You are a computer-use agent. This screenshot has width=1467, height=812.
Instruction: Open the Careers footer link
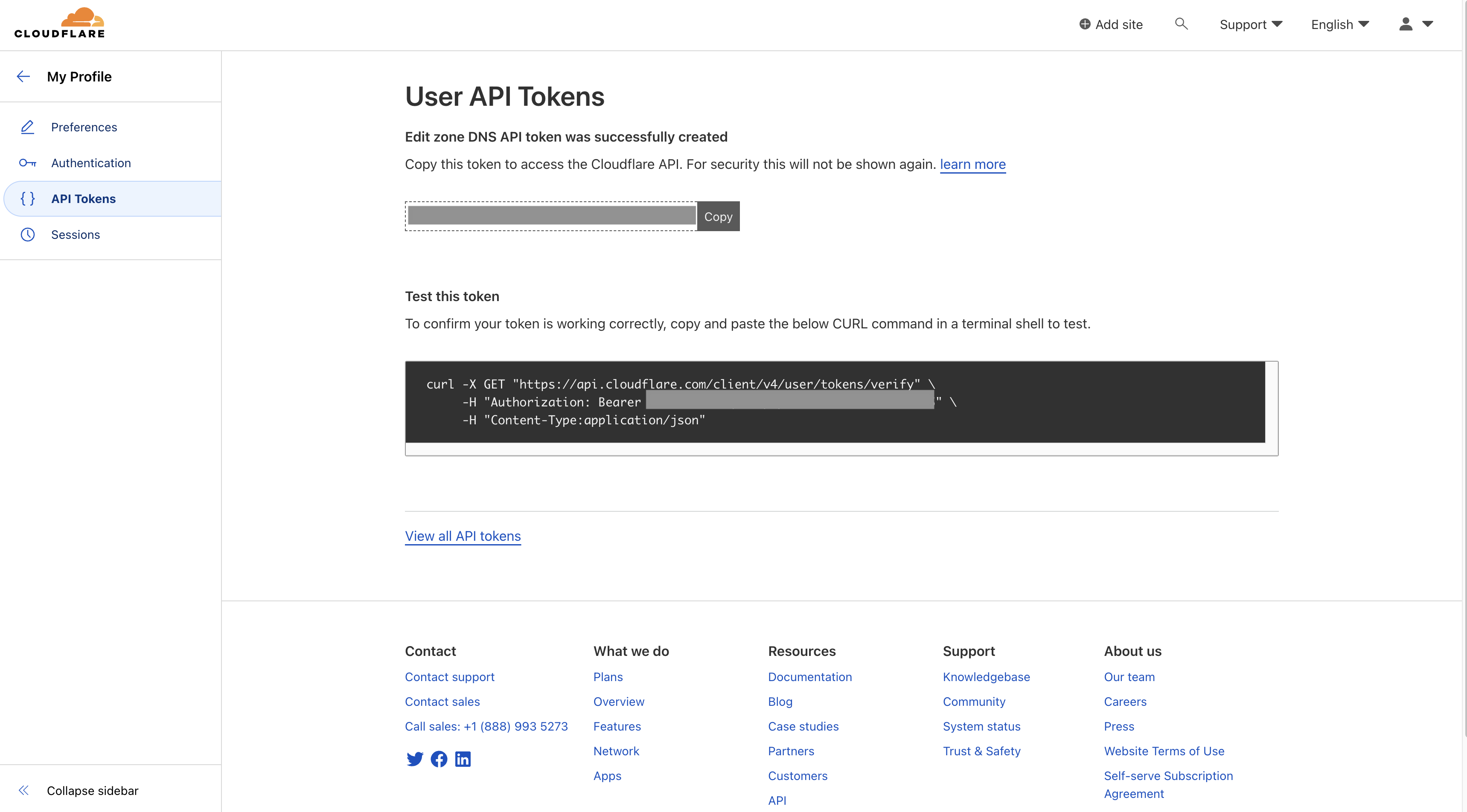coord(1125,702)
